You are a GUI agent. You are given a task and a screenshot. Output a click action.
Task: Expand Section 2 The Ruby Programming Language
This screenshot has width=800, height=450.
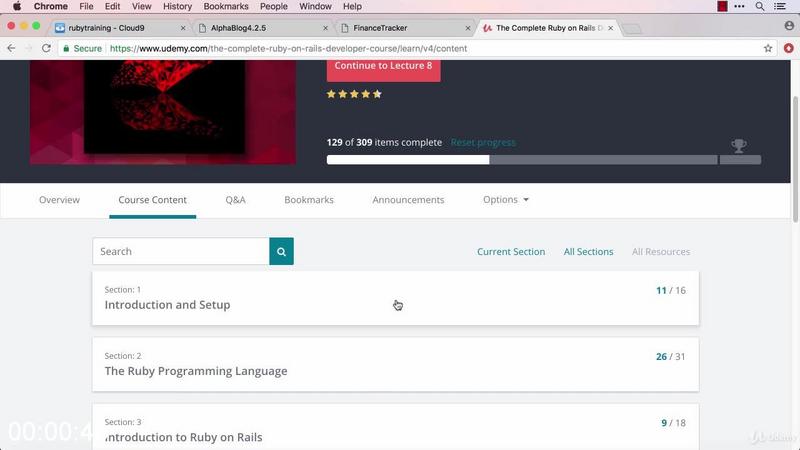click(x=395, y=364)
